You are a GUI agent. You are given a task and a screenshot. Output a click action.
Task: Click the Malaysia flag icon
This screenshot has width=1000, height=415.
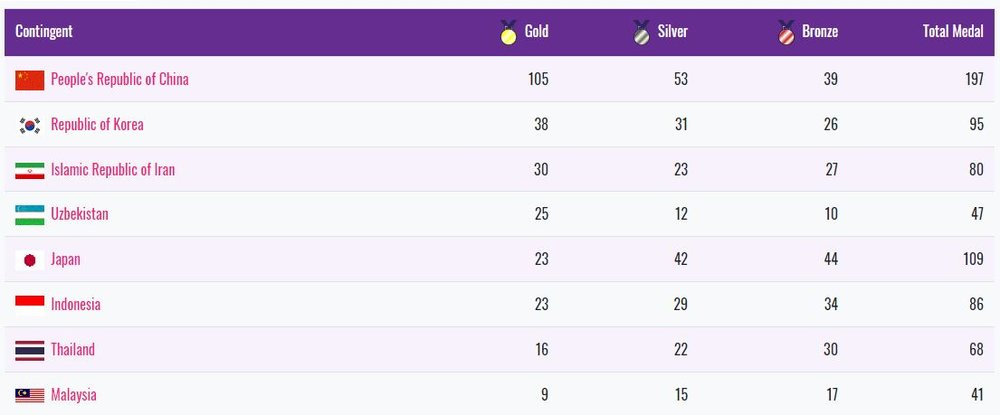(30, 395)
